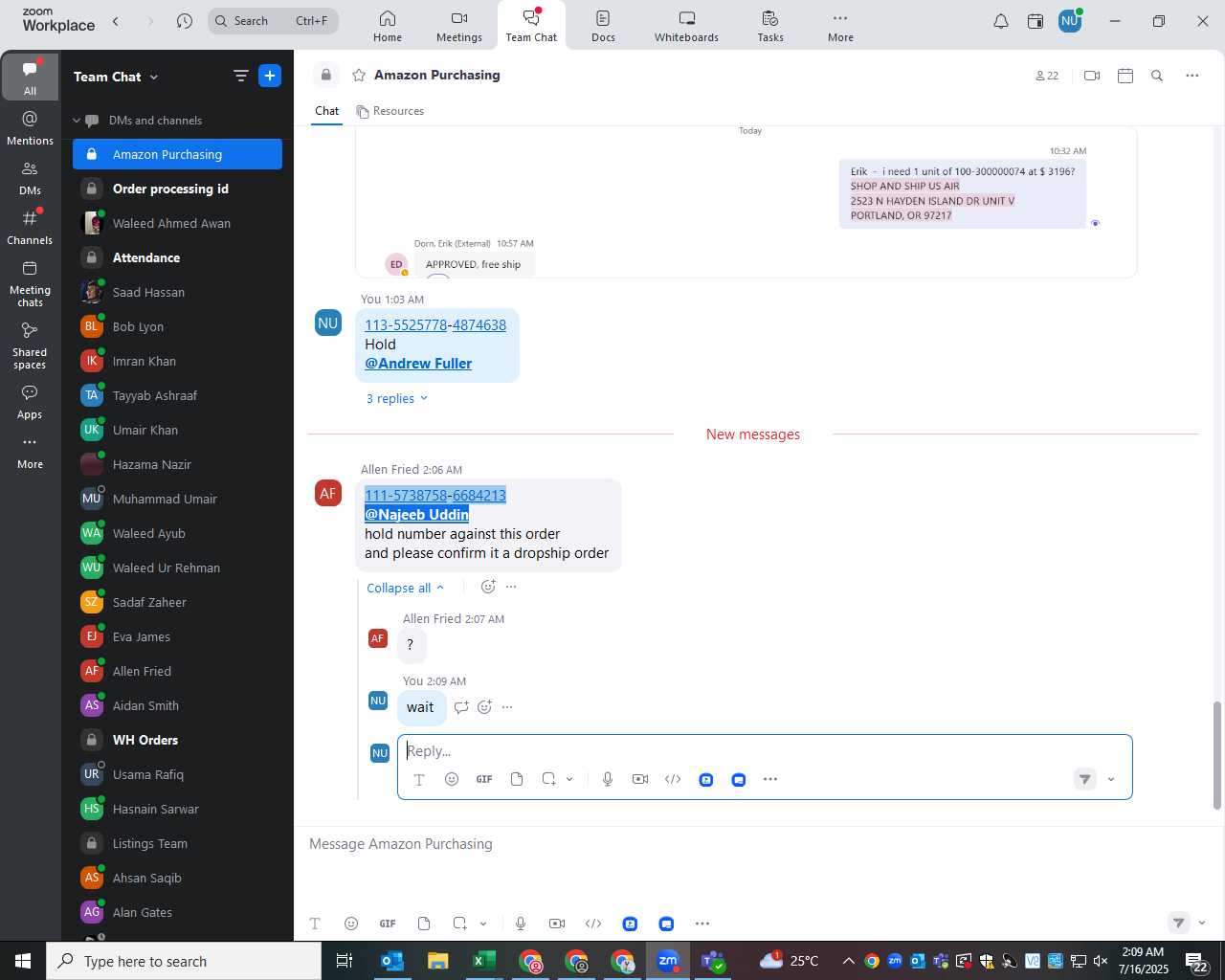Open Excel from the taskbar

[483, 961]
